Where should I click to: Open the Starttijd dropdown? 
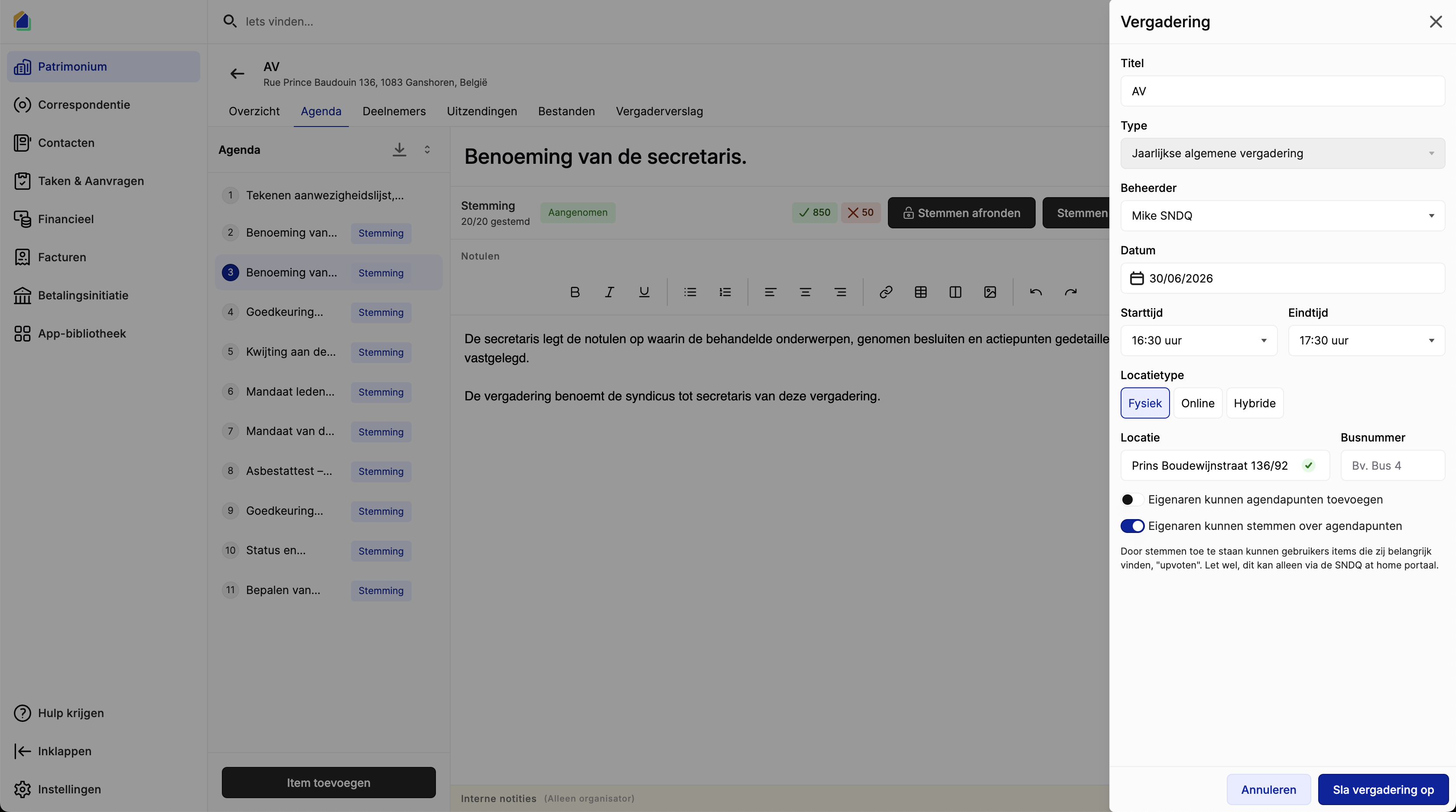1198,341
